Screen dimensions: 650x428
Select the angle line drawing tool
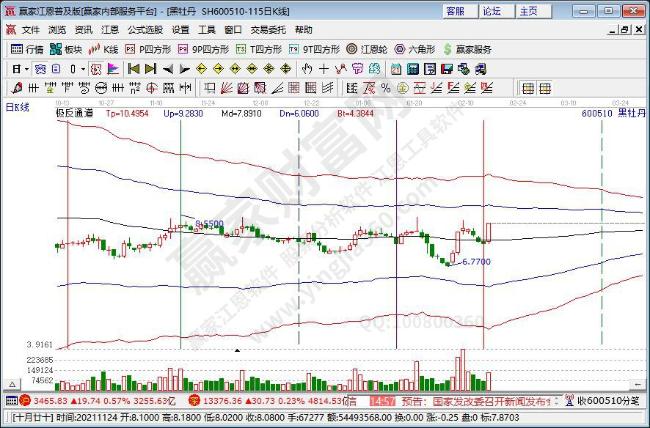tap(277, 88)
